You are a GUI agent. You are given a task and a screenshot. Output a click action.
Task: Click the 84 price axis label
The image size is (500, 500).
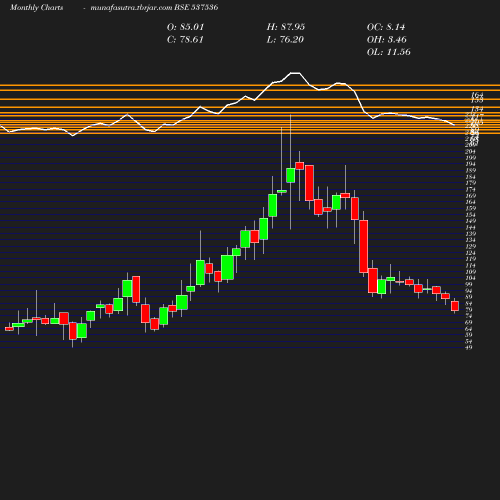[469, 303]
